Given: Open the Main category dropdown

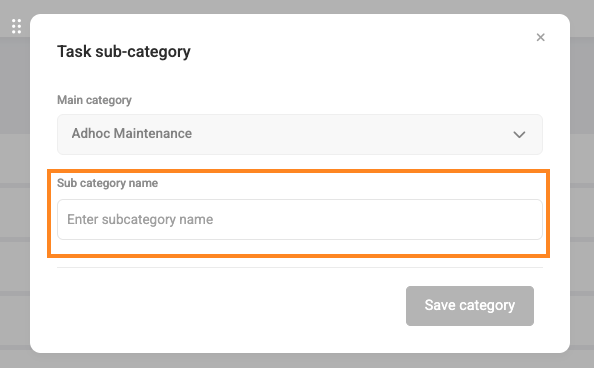Looking at the screenshot, I should [x=300, y=134].
